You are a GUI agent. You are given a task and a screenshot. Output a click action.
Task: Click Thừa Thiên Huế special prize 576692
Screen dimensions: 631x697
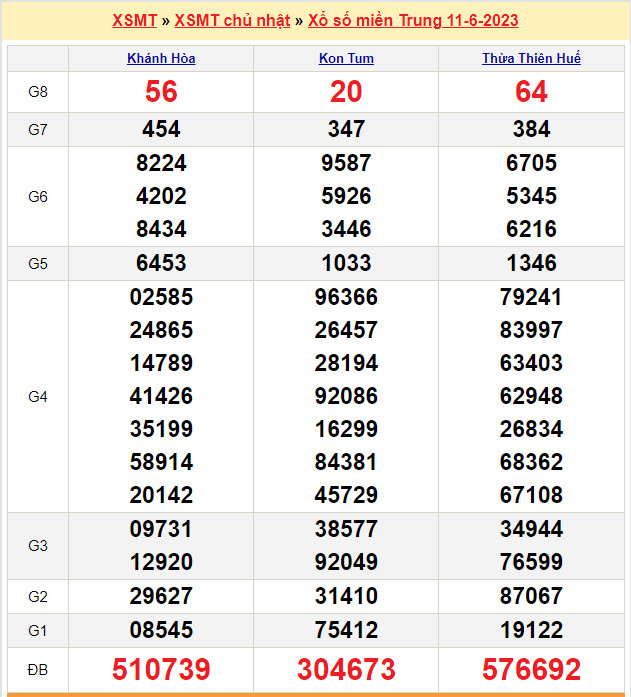pos(531,669)
